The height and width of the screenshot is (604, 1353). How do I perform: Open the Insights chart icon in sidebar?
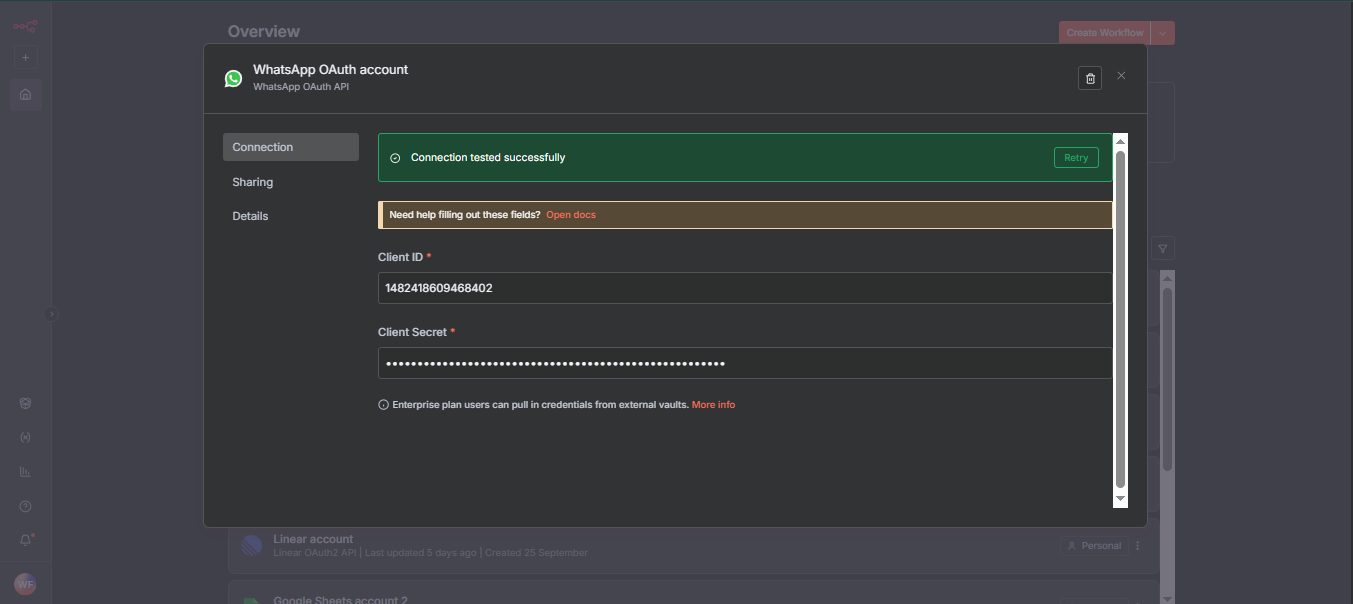26,472
